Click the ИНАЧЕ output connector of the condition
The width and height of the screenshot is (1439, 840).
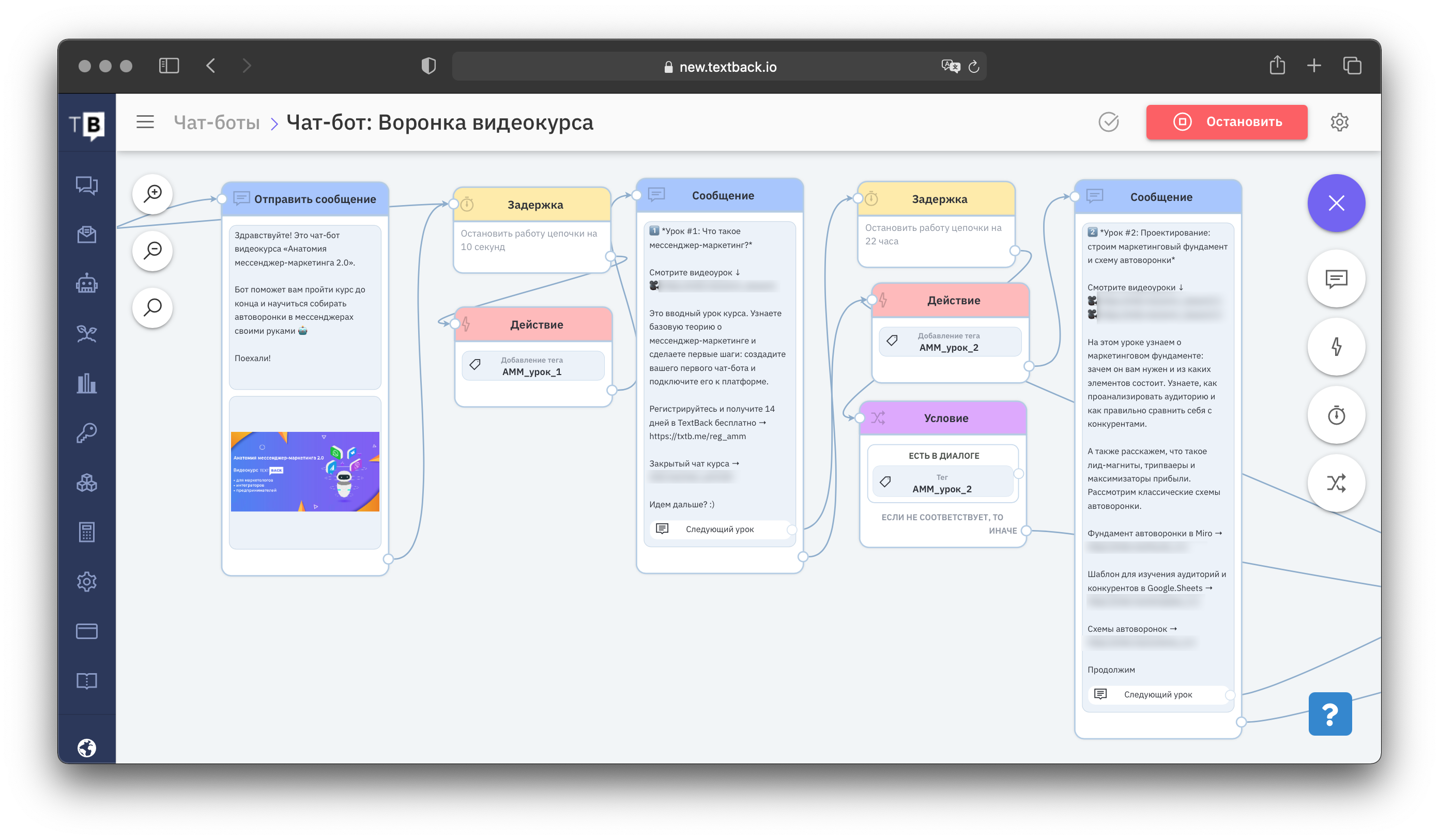click(1025, 531)
